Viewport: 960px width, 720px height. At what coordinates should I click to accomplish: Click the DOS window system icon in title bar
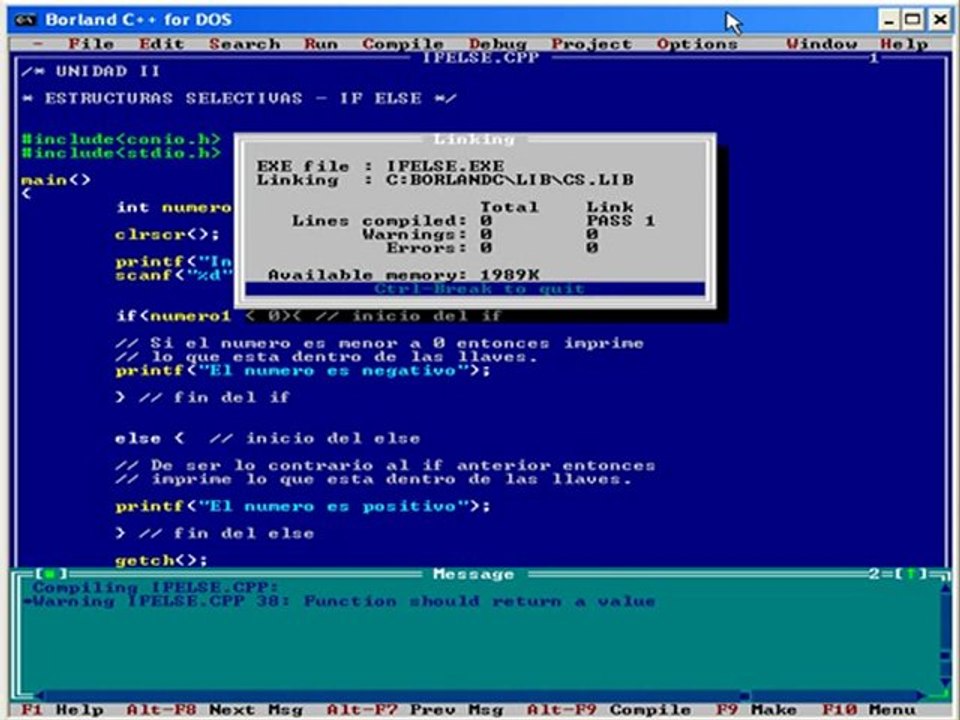tap(25, 20)
